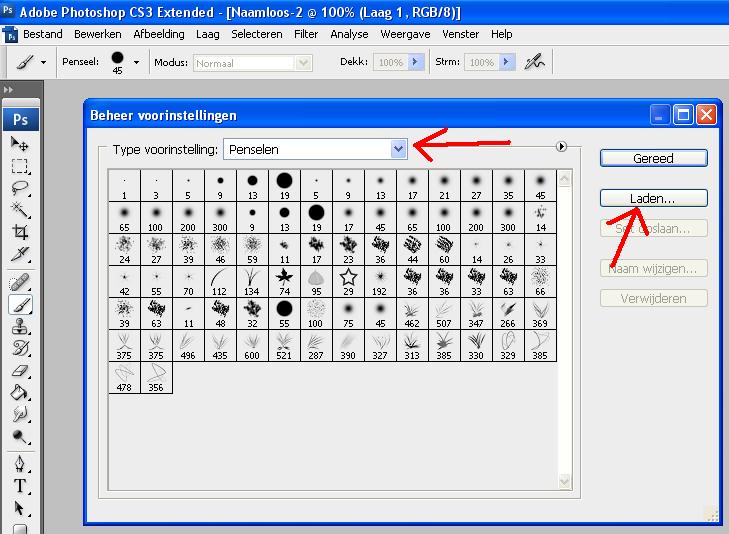Click the Dekk opacity value field
The image size is (729, 534).
click(391, 62)
